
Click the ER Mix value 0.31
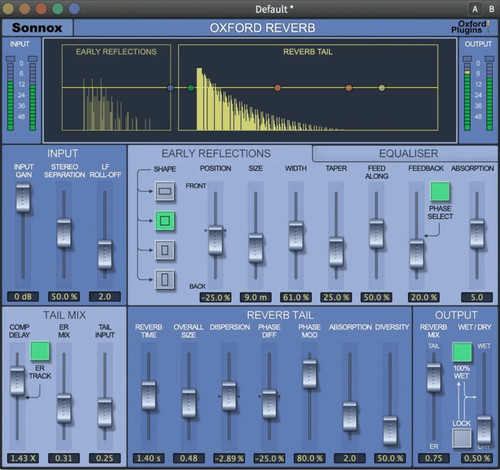click(64, 458)
